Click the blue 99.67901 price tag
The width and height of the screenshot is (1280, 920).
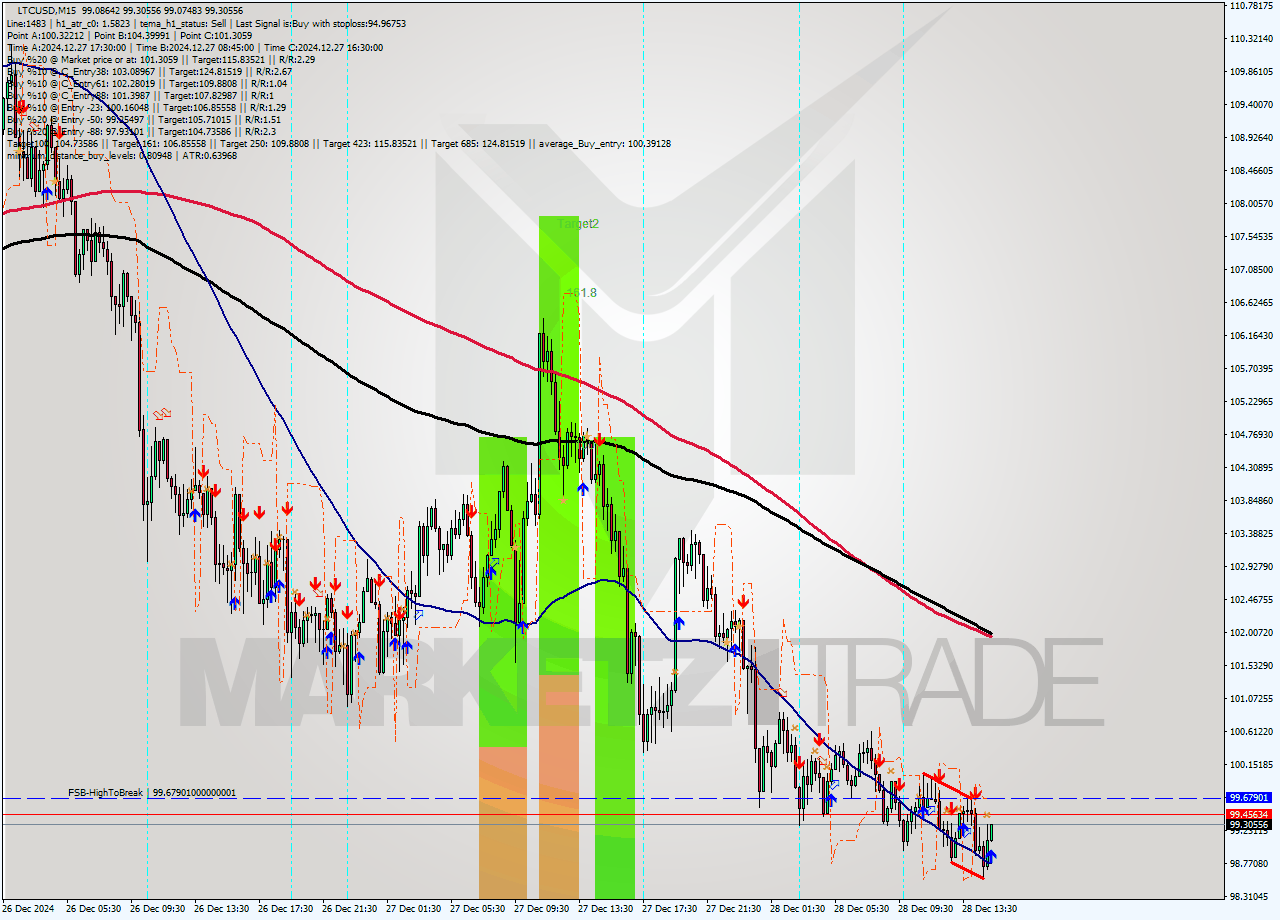tap(1250, 798)
